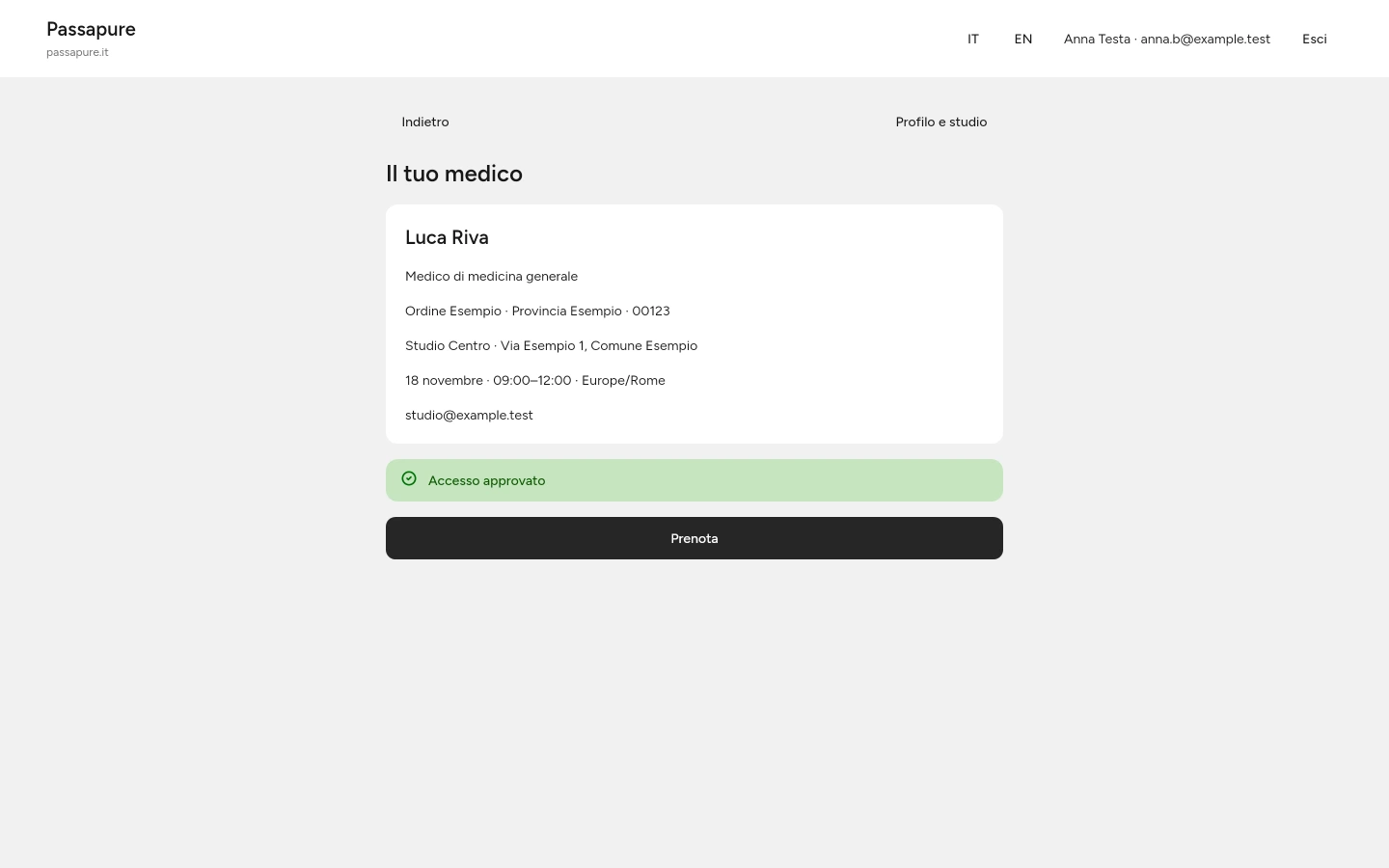Log out with the Esci button
The width and height of the screenshot is (1389, 868).
click(1315, 39)
